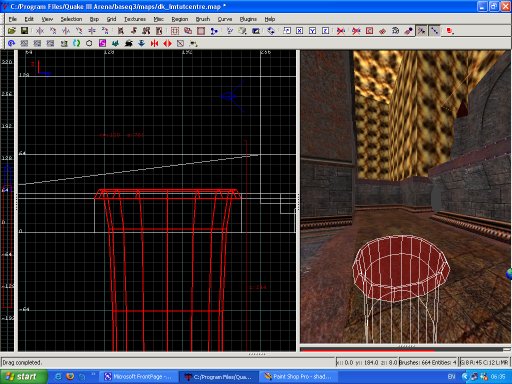Click the select inside icon
512x384 pixels.
pyautogui.click(x=159, y=31)
